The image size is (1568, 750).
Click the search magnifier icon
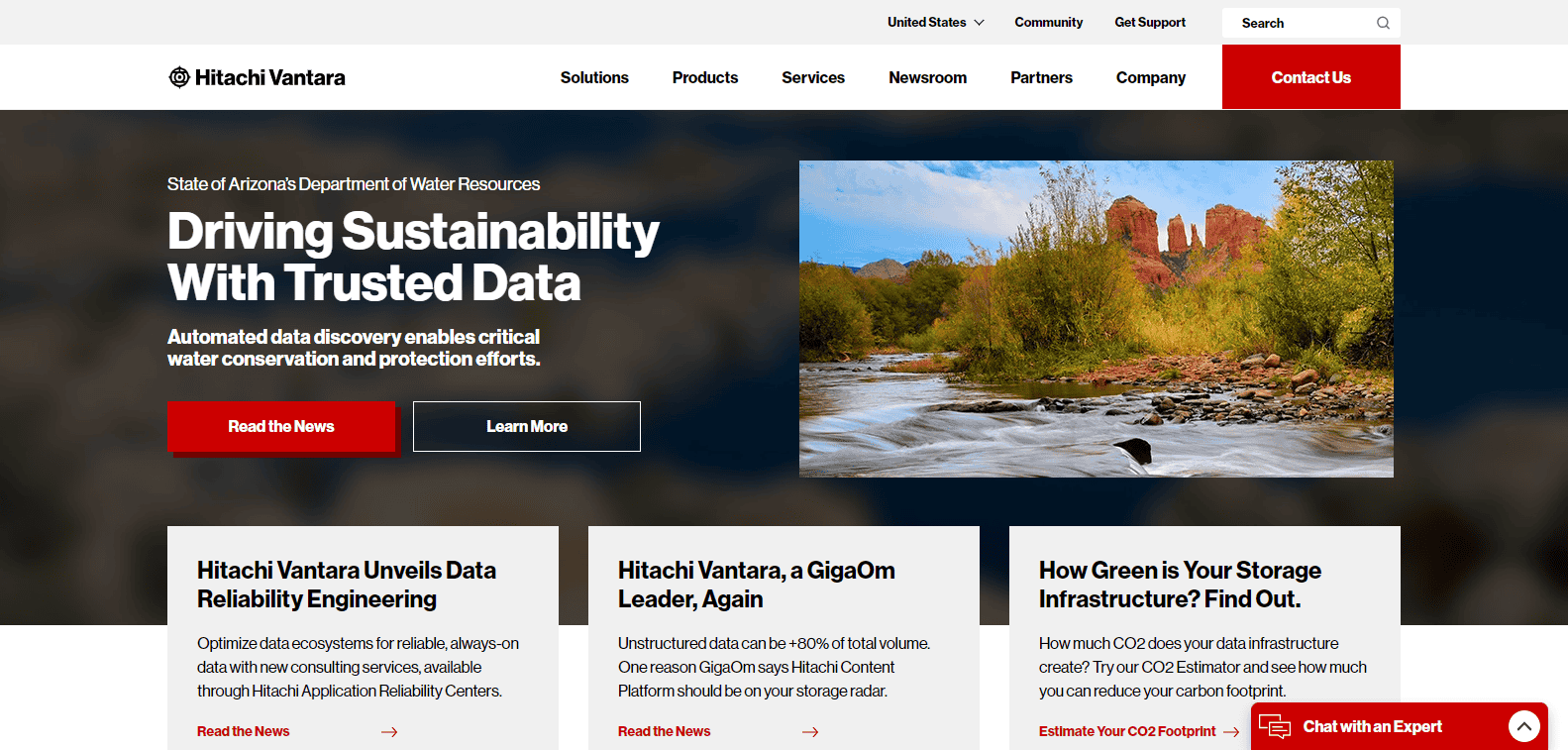(1383, 23)
